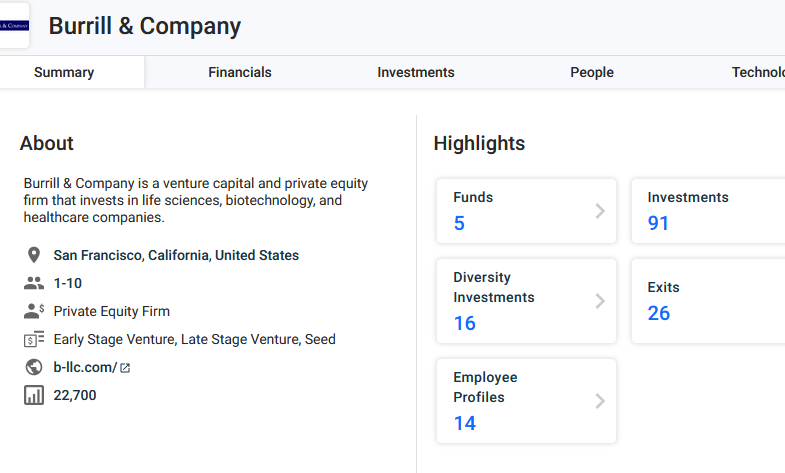This screenshot has width=785, height=473.
Task: Open the Diversity Investments card
Action: 526,301
